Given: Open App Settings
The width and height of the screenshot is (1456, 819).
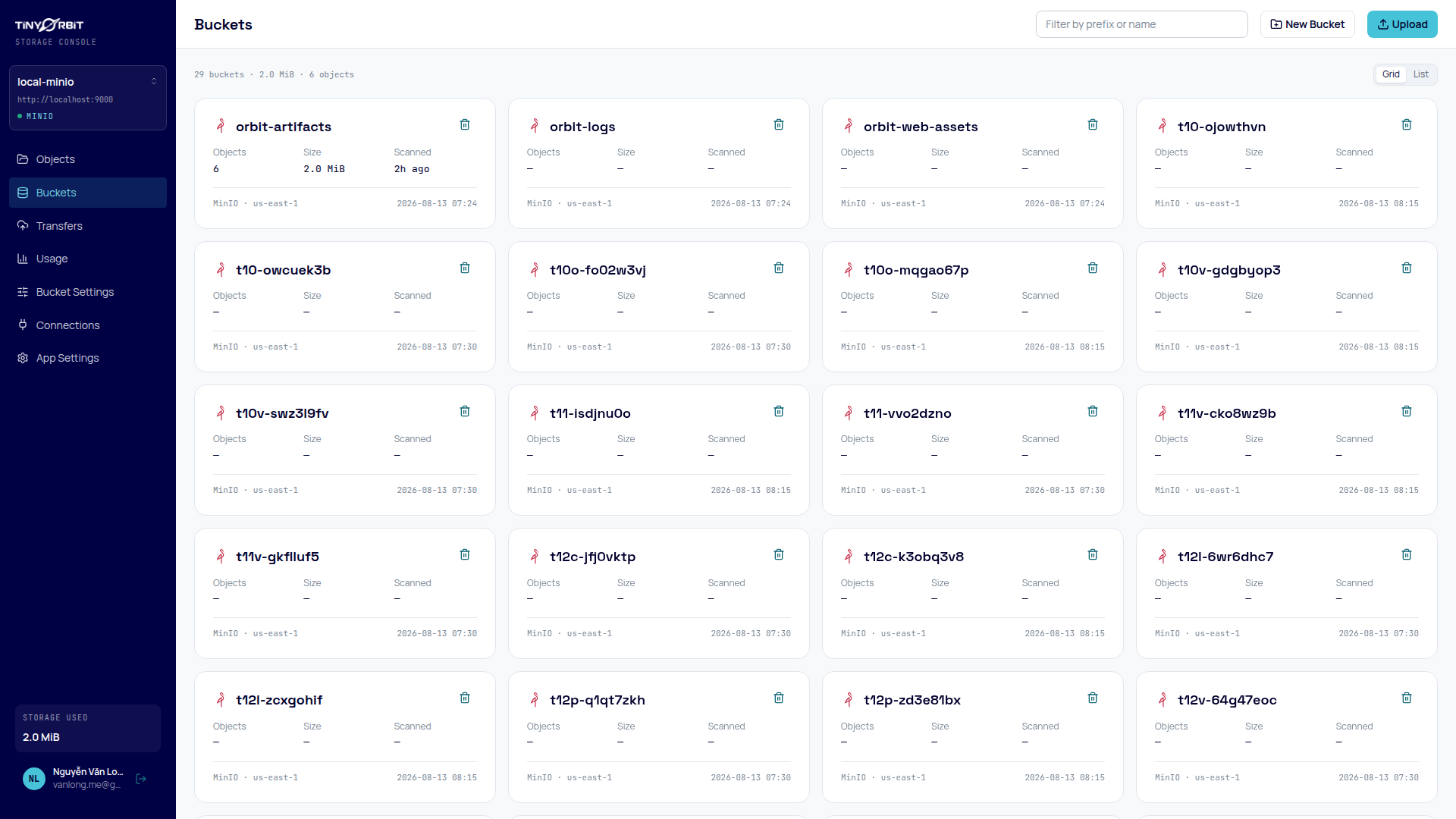Looking at the screenshot, I should [88, 358].
